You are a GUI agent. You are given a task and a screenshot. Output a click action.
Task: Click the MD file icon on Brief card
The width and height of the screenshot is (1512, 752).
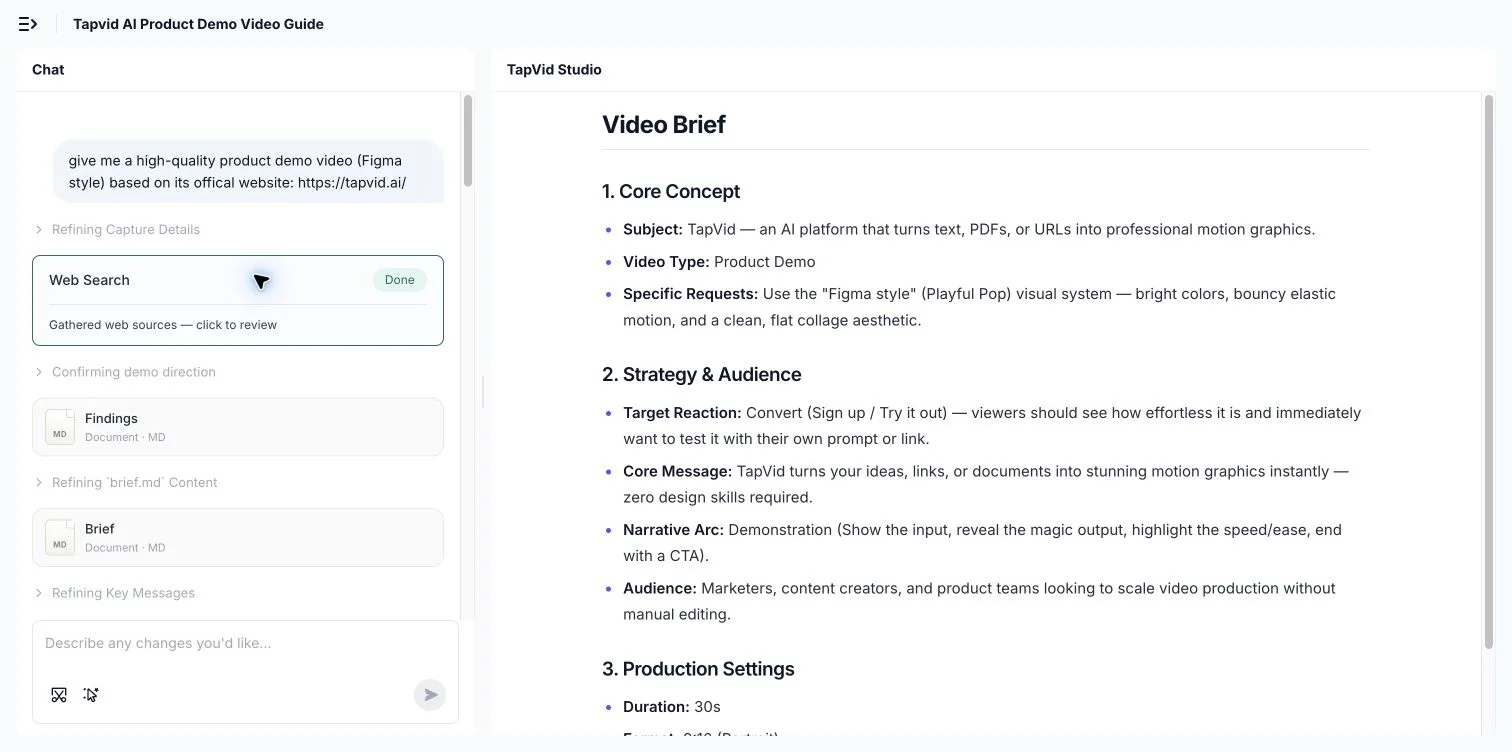click(x=60, y=537)
